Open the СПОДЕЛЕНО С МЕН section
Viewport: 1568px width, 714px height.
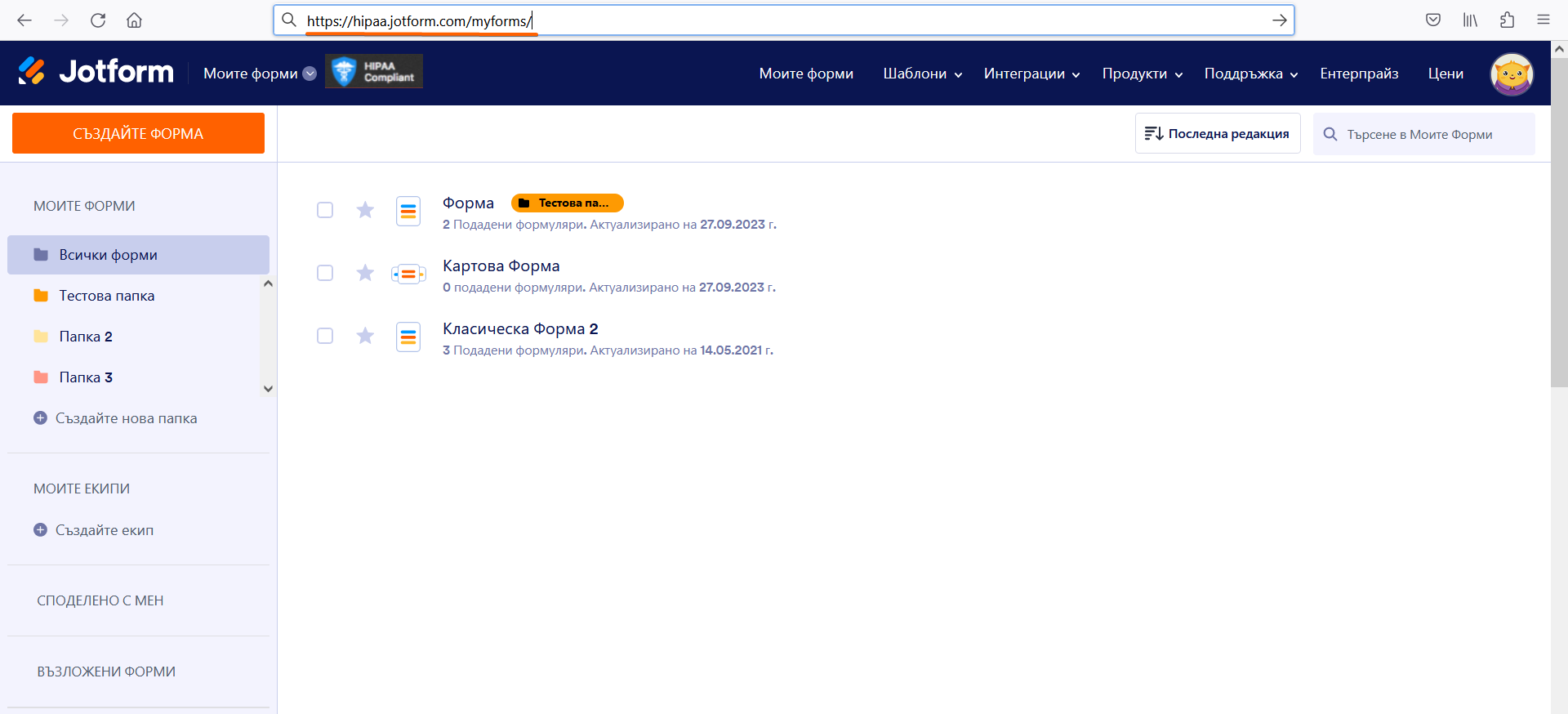click(100, 600)
